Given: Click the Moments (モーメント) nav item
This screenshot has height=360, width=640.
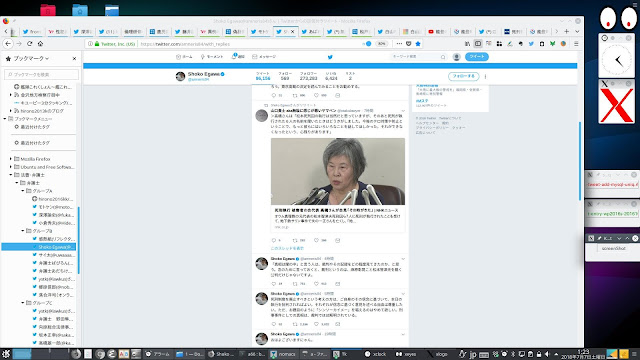Looking at the screenshot, I should (x=211, y=57).
